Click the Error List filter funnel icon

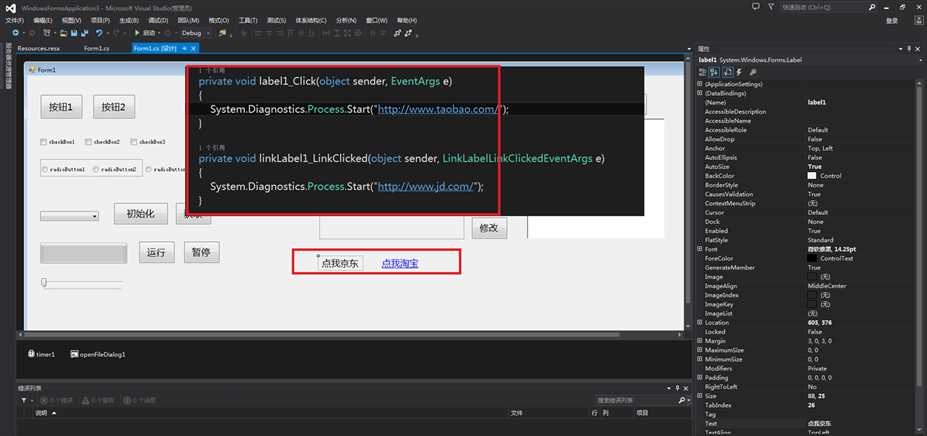[x=24, y=401]
